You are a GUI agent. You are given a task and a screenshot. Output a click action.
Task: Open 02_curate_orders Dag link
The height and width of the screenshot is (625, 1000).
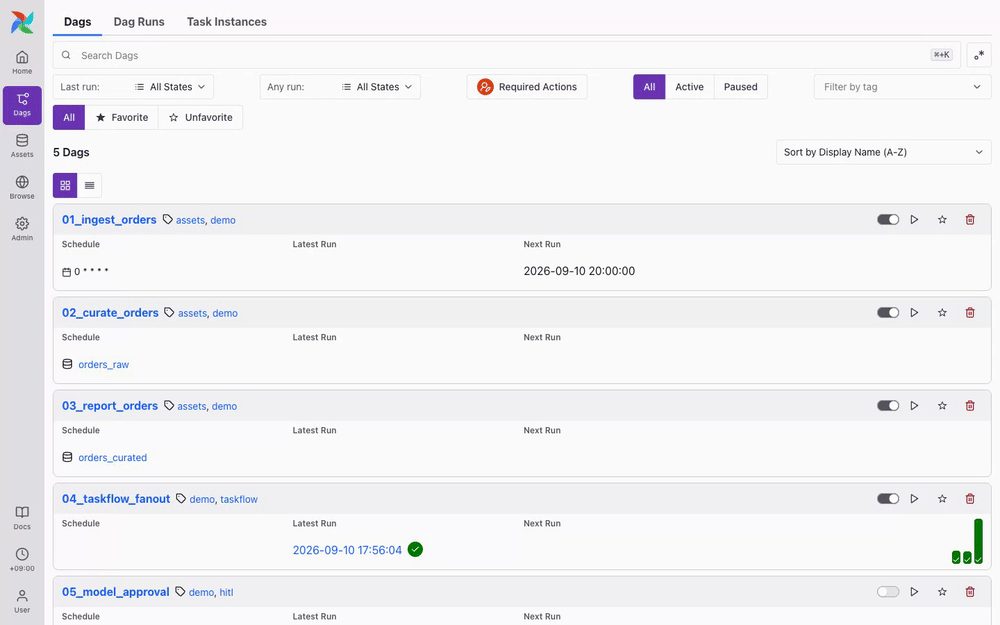pos(110,312)
